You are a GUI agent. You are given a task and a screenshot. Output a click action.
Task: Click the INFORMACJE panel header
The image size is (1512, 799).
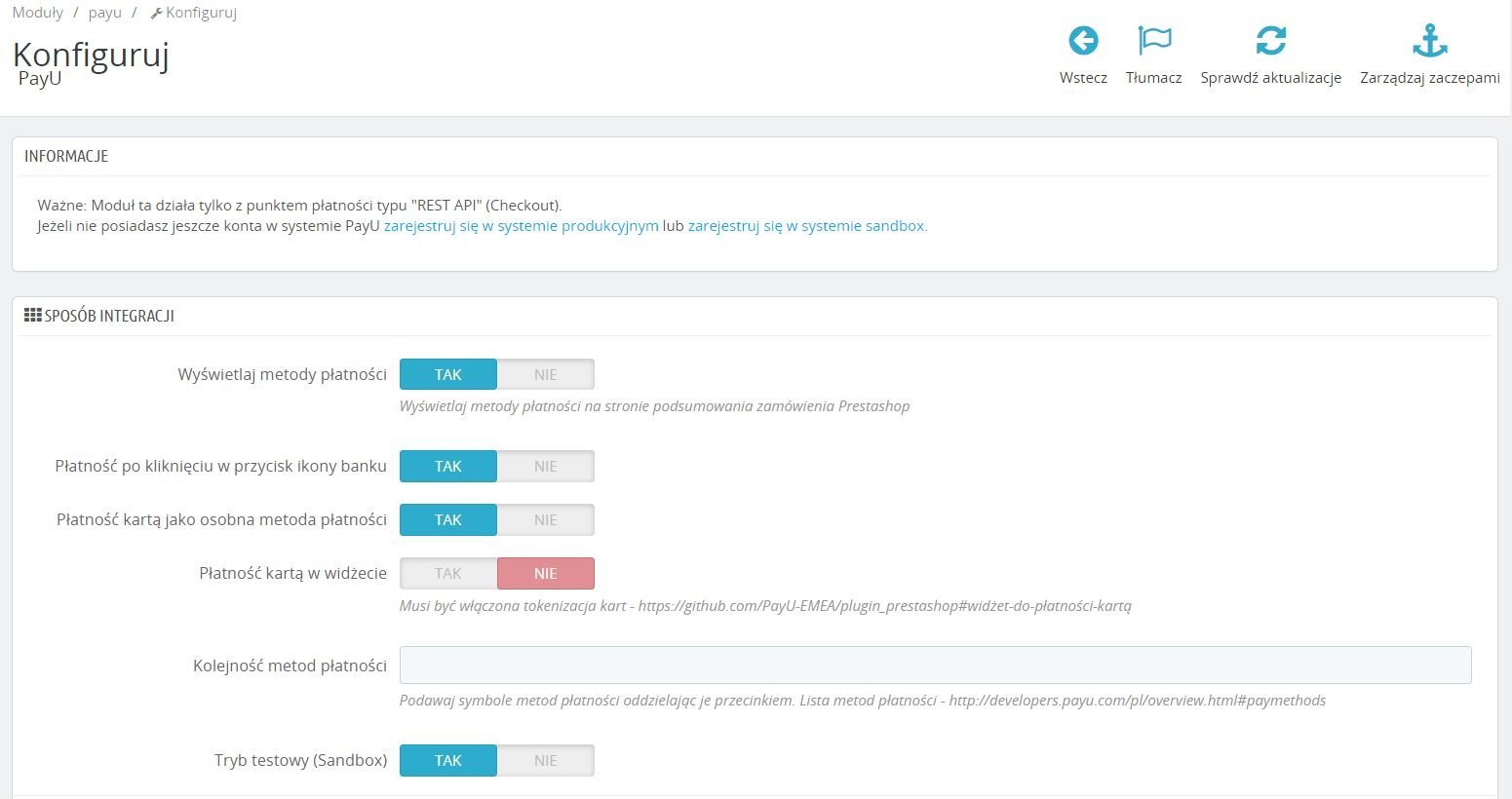point(66,156)
